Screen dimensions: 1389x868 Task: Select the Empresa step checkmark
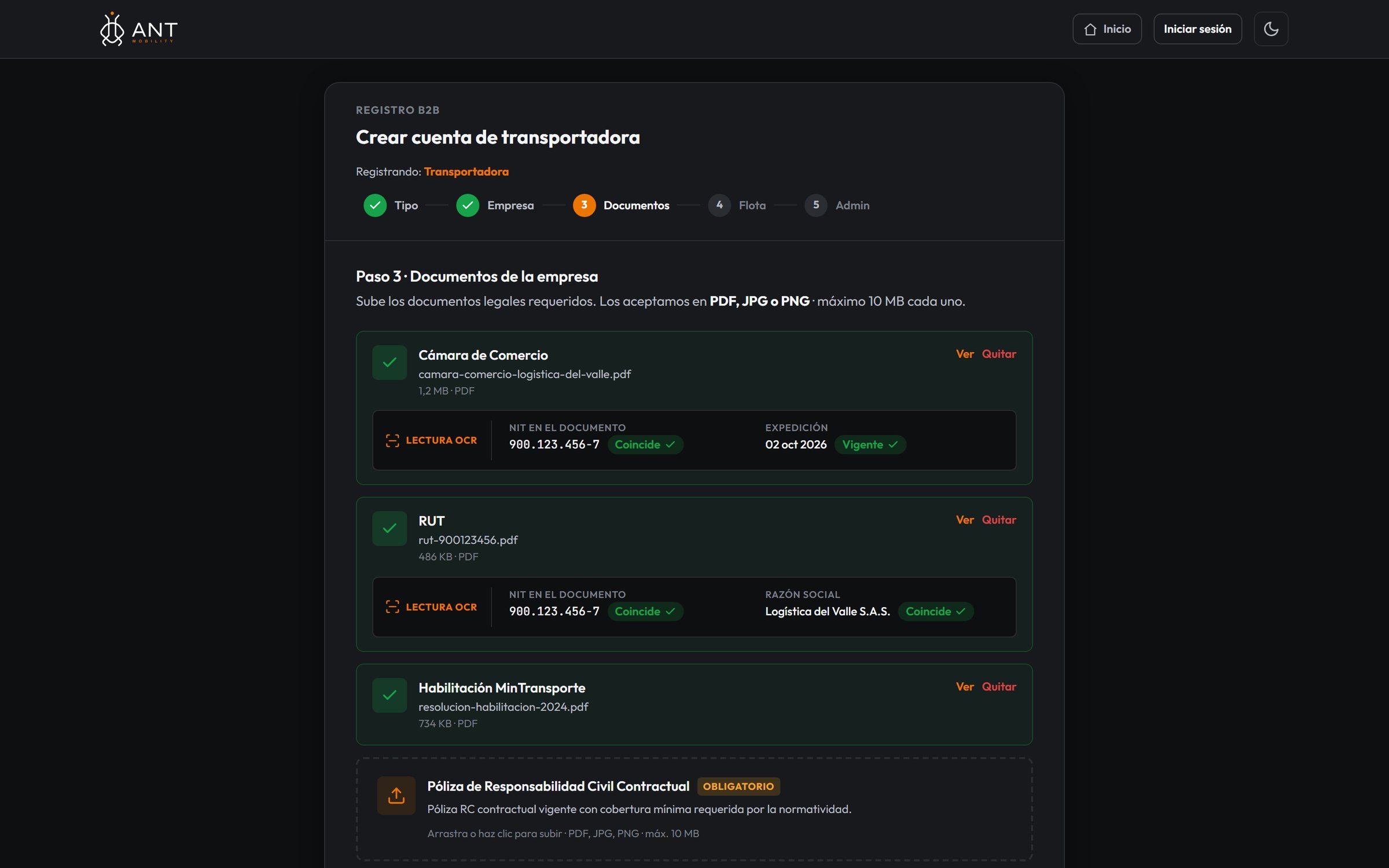tap(468, 205)
